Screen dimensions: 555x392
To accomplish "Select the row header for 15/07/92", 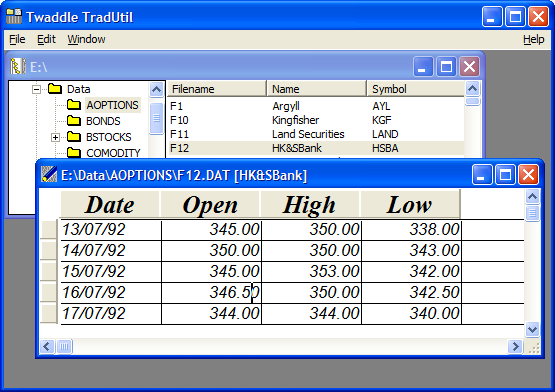I will click(49, 272).
